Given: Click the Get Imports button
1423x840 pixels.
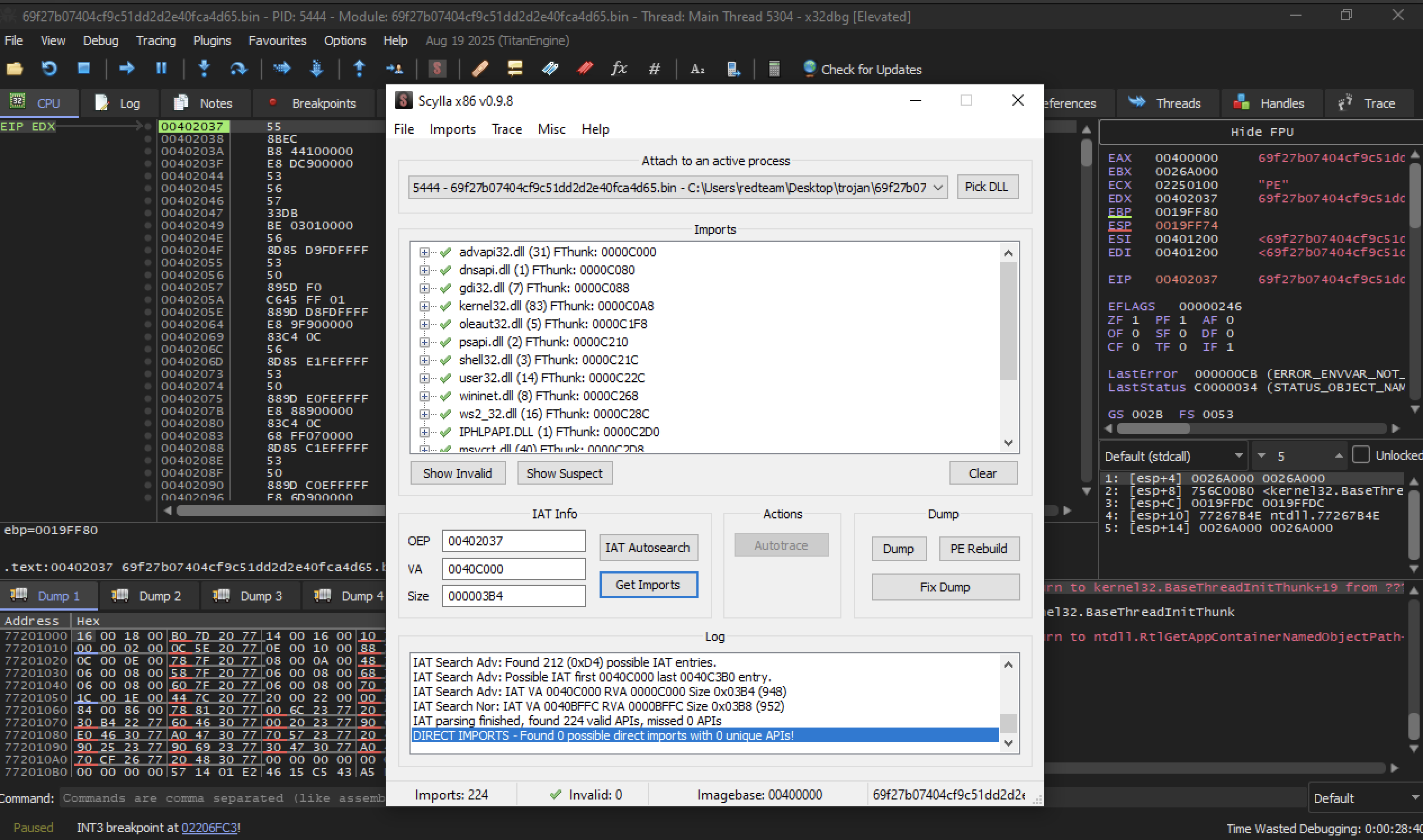Looking at the screenshot, I should pyautogui.click(x=648, y=585).
